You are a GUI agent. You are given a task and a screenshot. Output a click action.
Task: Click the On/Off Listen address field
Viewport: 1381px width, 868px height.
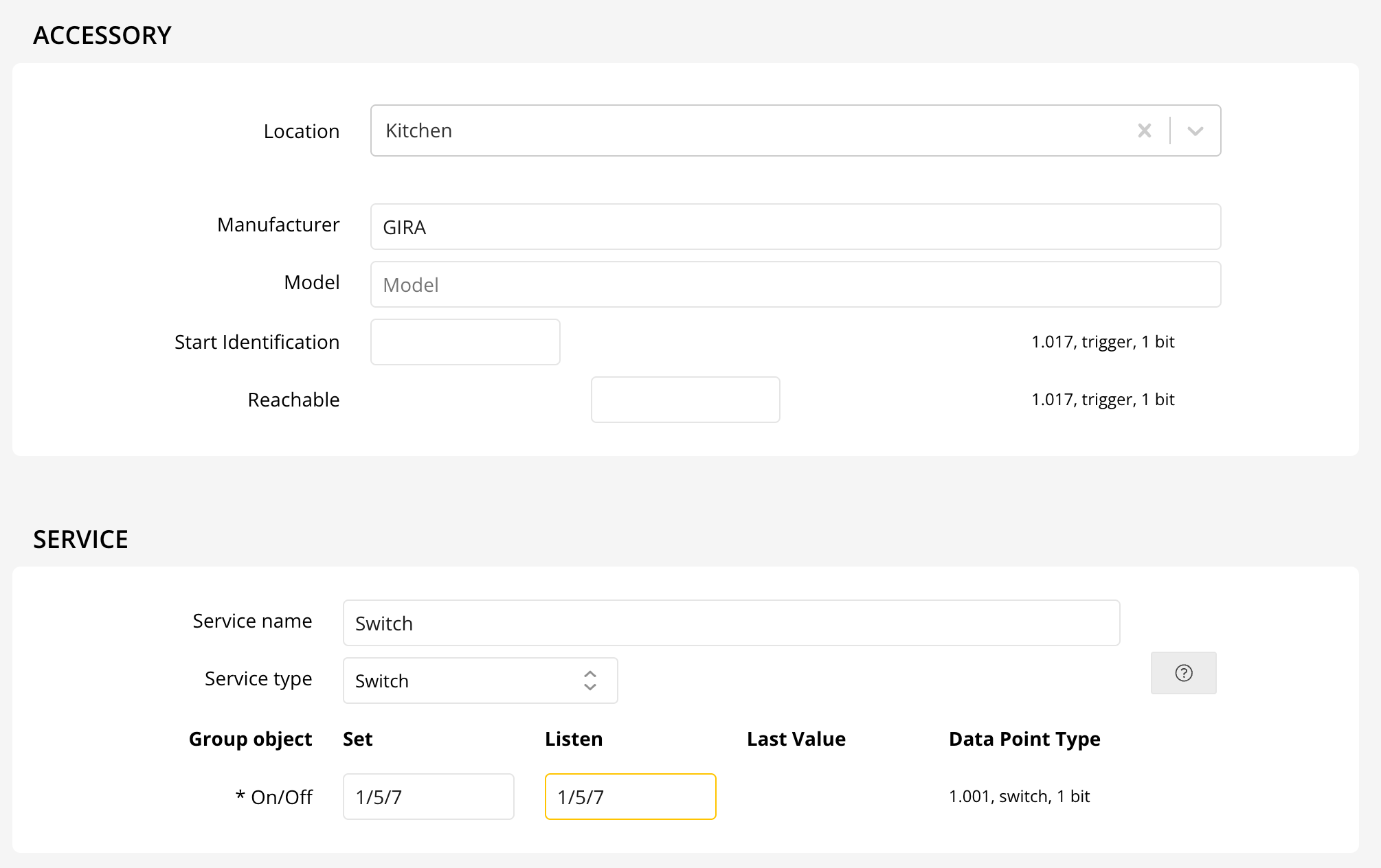coord(630,797)
